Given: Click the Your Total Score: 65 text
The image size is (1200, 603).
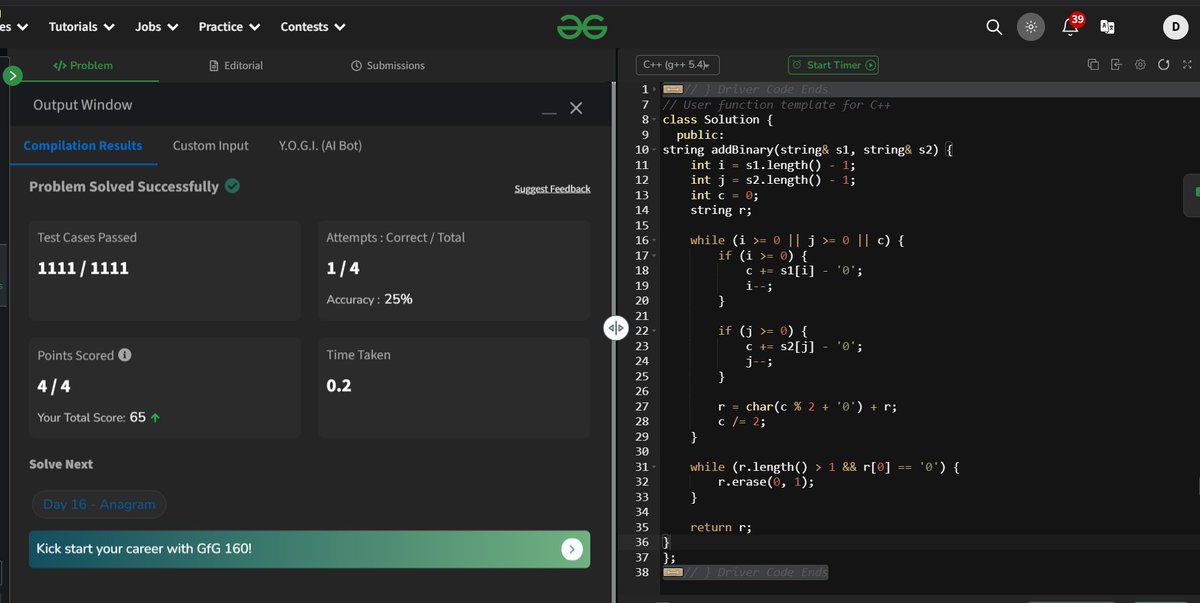Looking at the screenshot, I should [99, 417].
